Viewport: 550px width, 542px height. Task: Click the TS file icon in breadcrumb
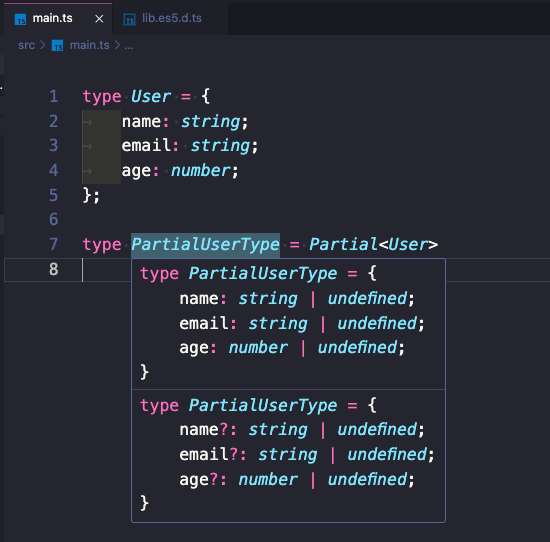[x=58, y=45]
